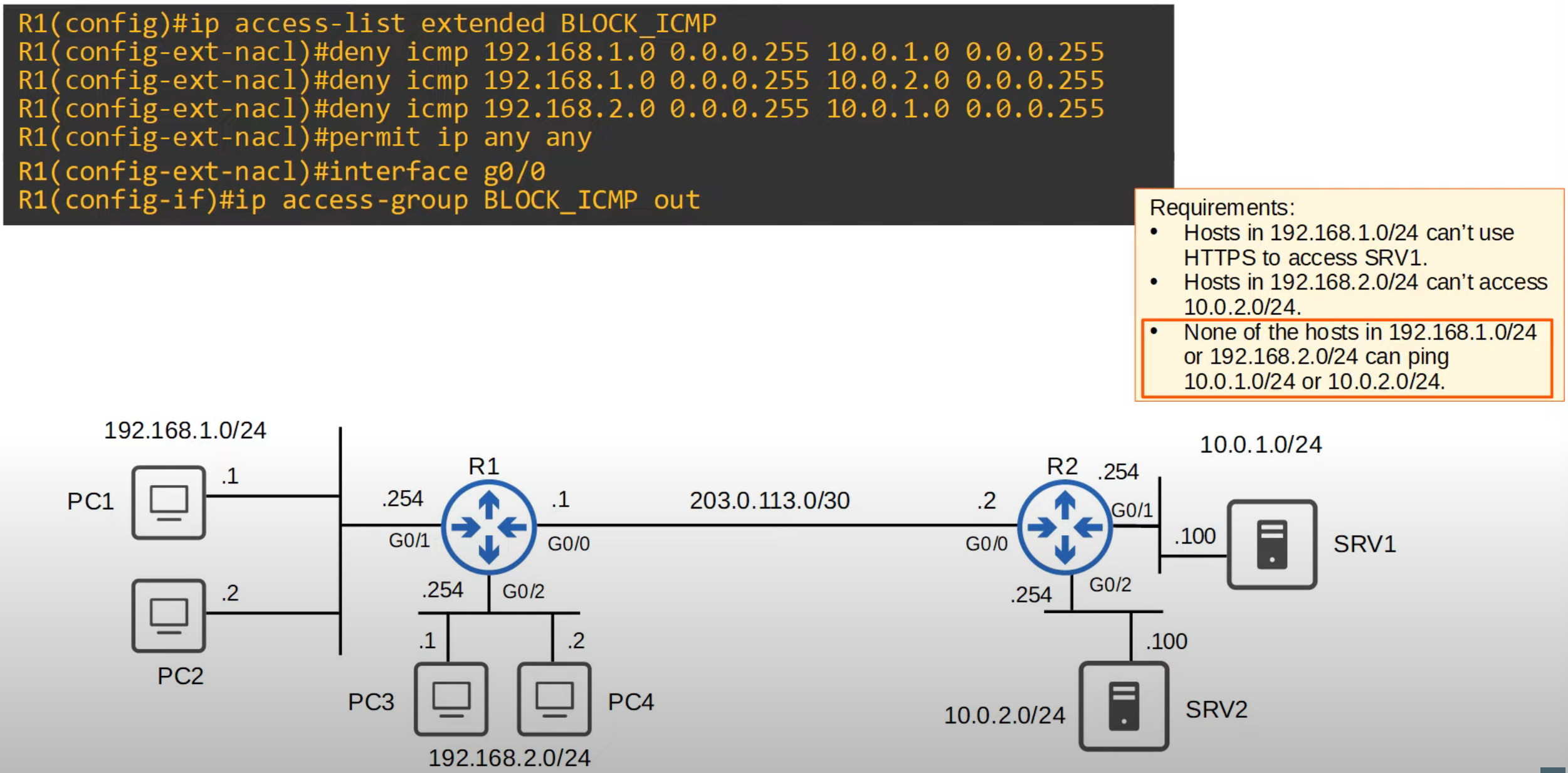Click the PC4 computer icon

pyautogui.click(x=554, y=699)
